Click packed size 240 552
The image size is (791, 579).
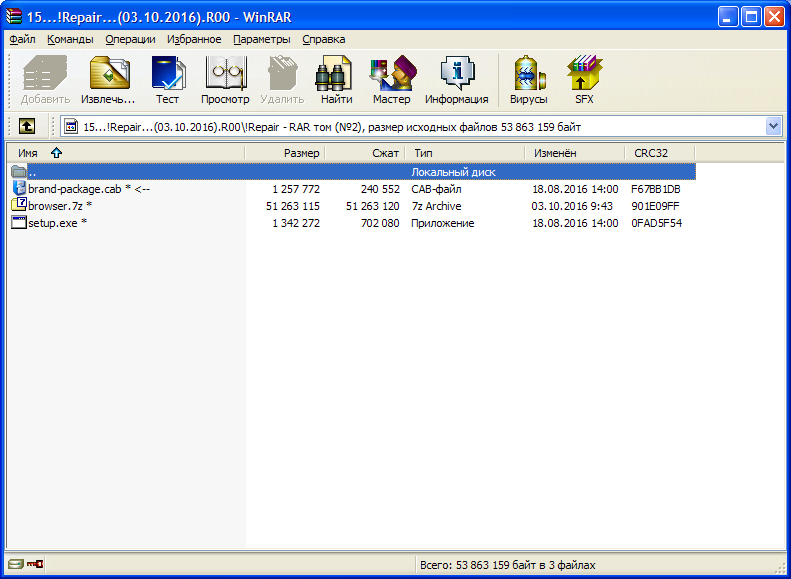point(380,189)
